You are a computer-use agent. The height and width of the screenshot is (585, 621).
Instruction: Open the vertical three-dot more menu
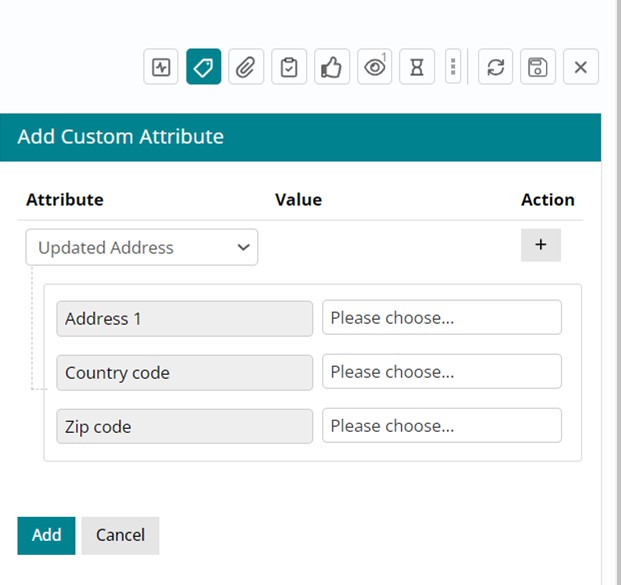click(x=453, y=68)
